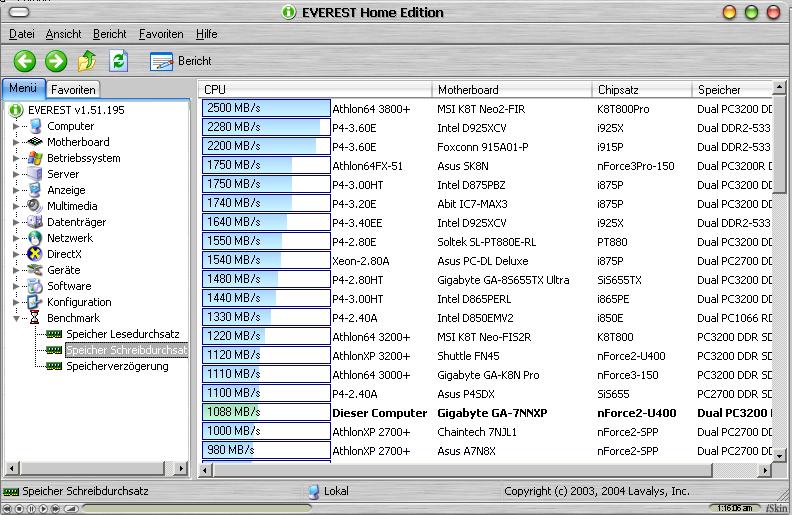Open the Bericht menu in the menu bar
Image resolution: width=792 pixels, height=515 pixels.
point(110,34)
